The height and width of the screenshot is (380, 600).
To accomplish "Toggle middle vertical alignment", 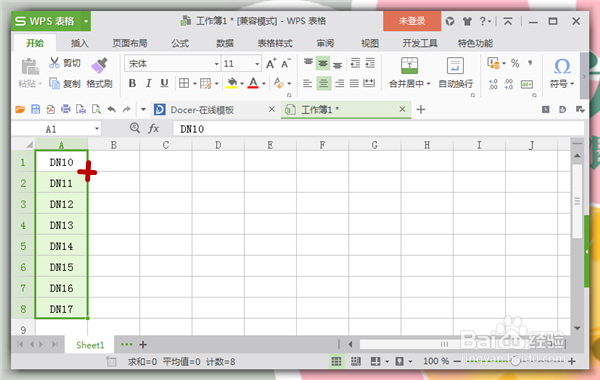I will (x=323, y=63).
